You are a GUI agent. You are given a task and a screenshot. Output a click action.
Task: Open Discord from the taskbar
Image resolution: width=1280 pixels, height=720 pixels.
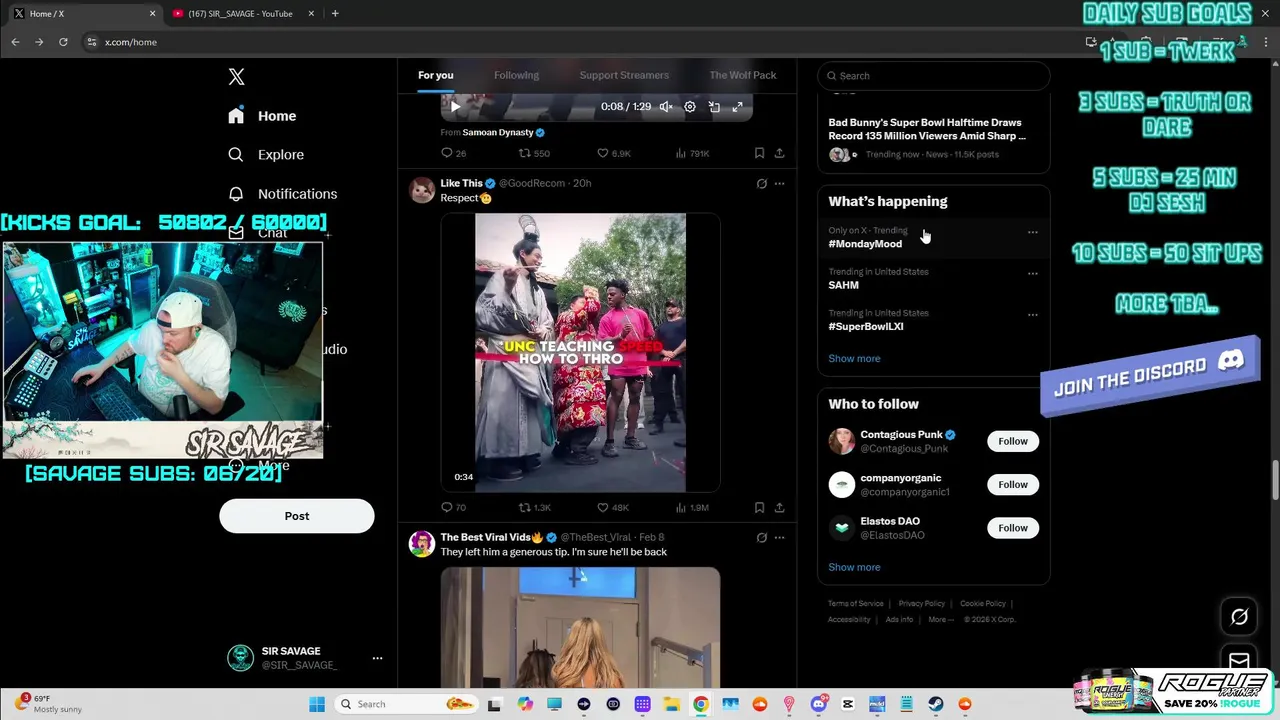[x=819, y=704]
